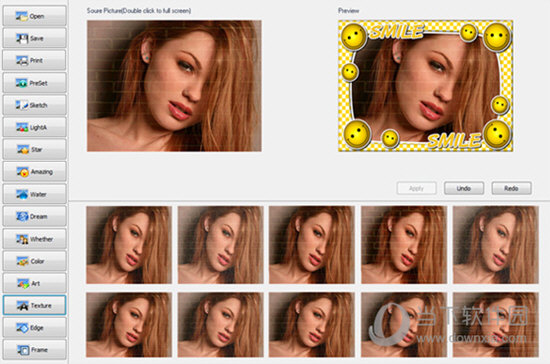550x364 pixels.
Task: Select third texture thumbnail in top row
Action: [312, 245]
